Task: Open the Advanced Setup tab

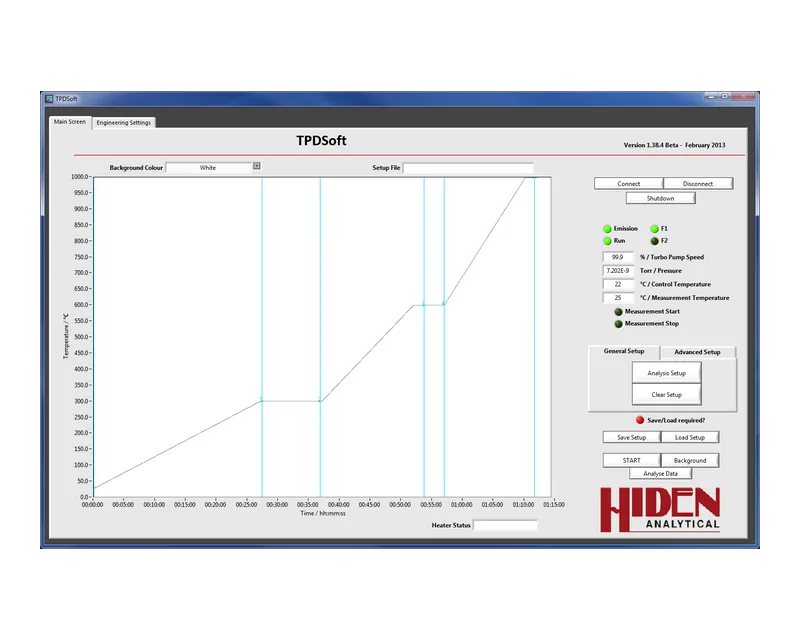Action: pyautogui.click(x=697, y=352)
